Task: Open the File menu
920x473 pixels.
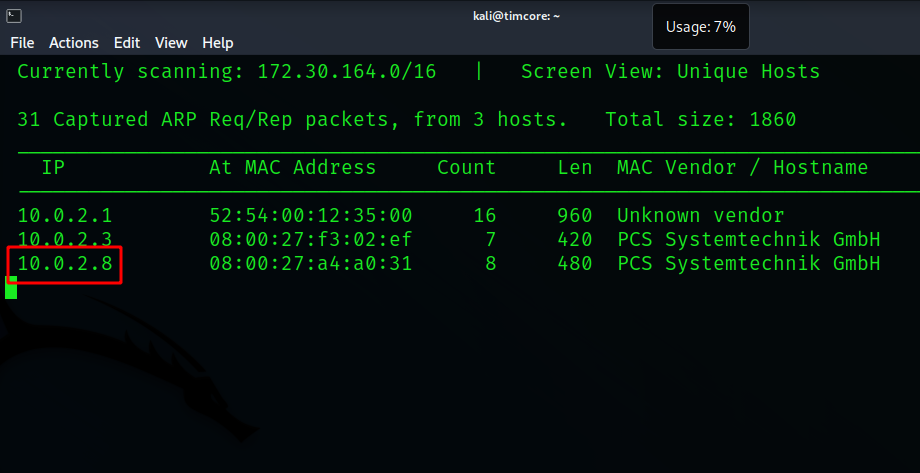Action: coord(22,43)
